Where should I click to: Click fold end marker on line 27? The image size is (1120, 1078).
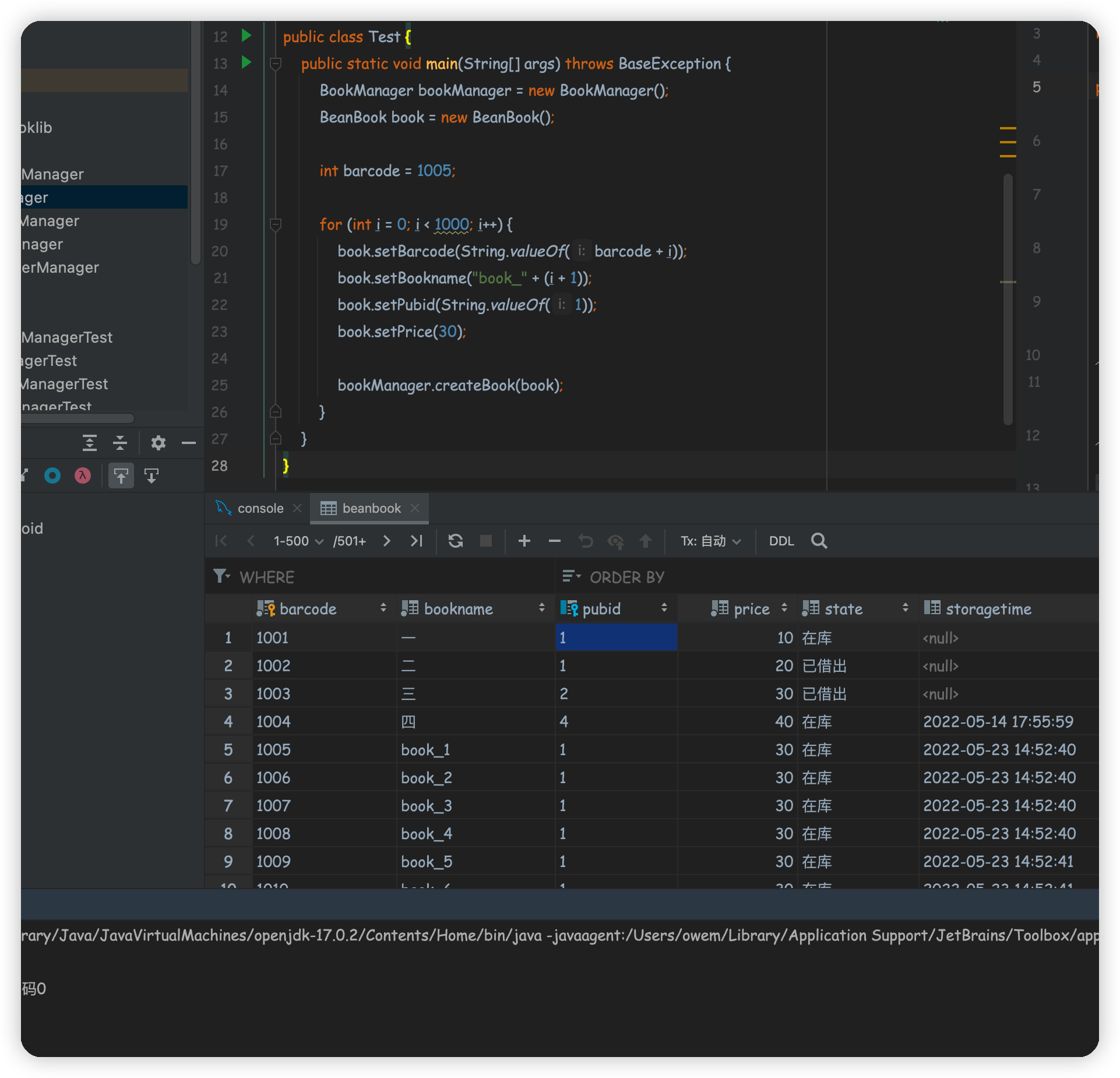tap(276, 439)
